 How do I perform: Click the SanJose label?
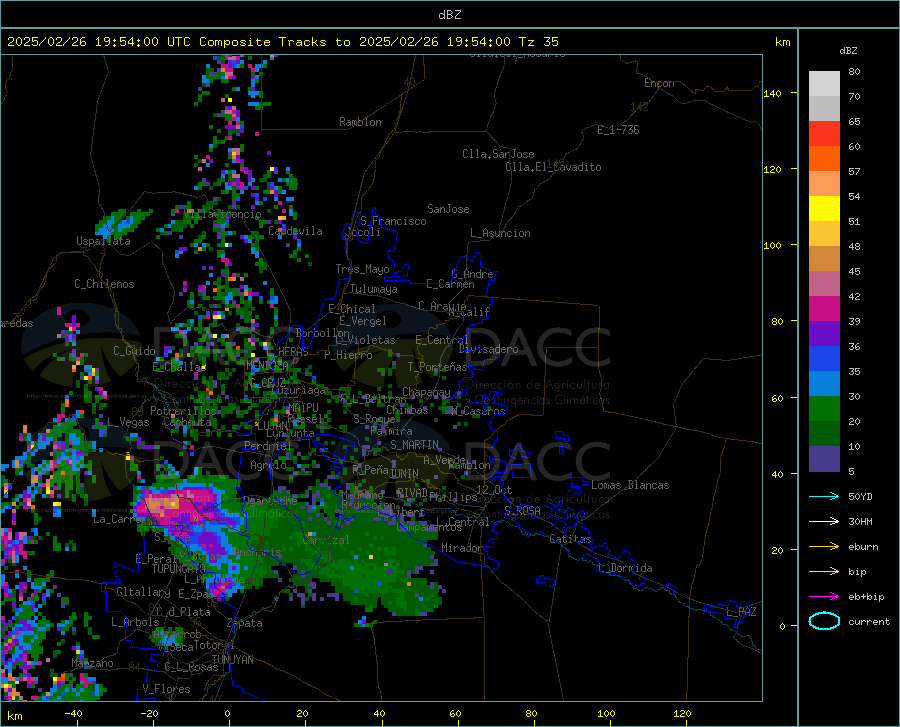tap(448, 209)
